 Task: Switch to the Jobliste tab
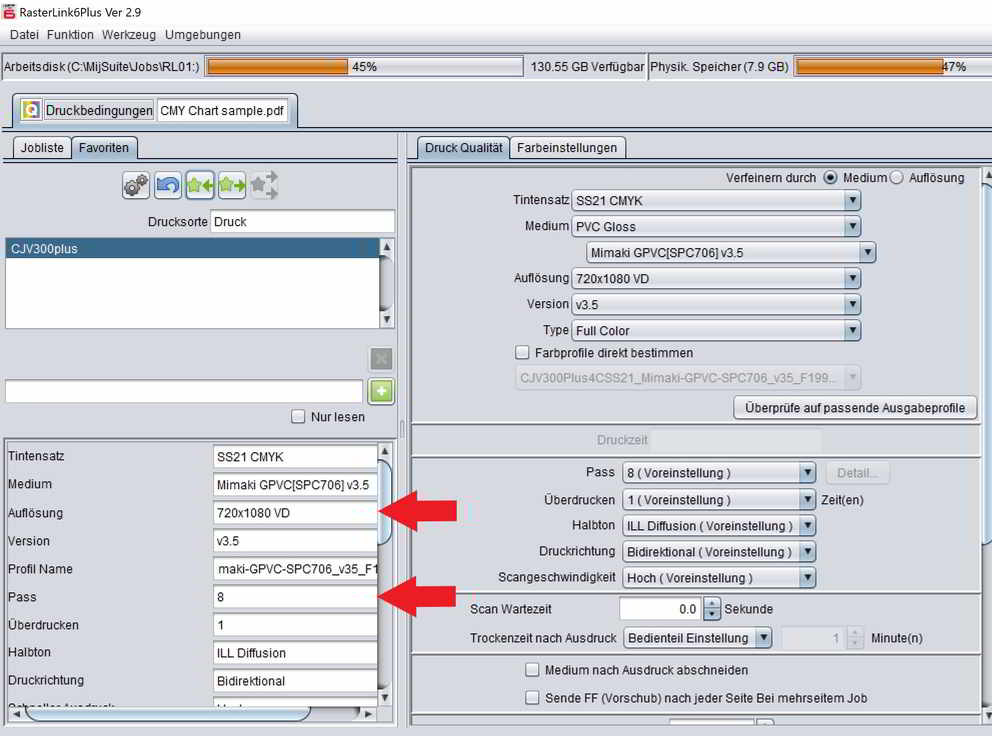42,148
